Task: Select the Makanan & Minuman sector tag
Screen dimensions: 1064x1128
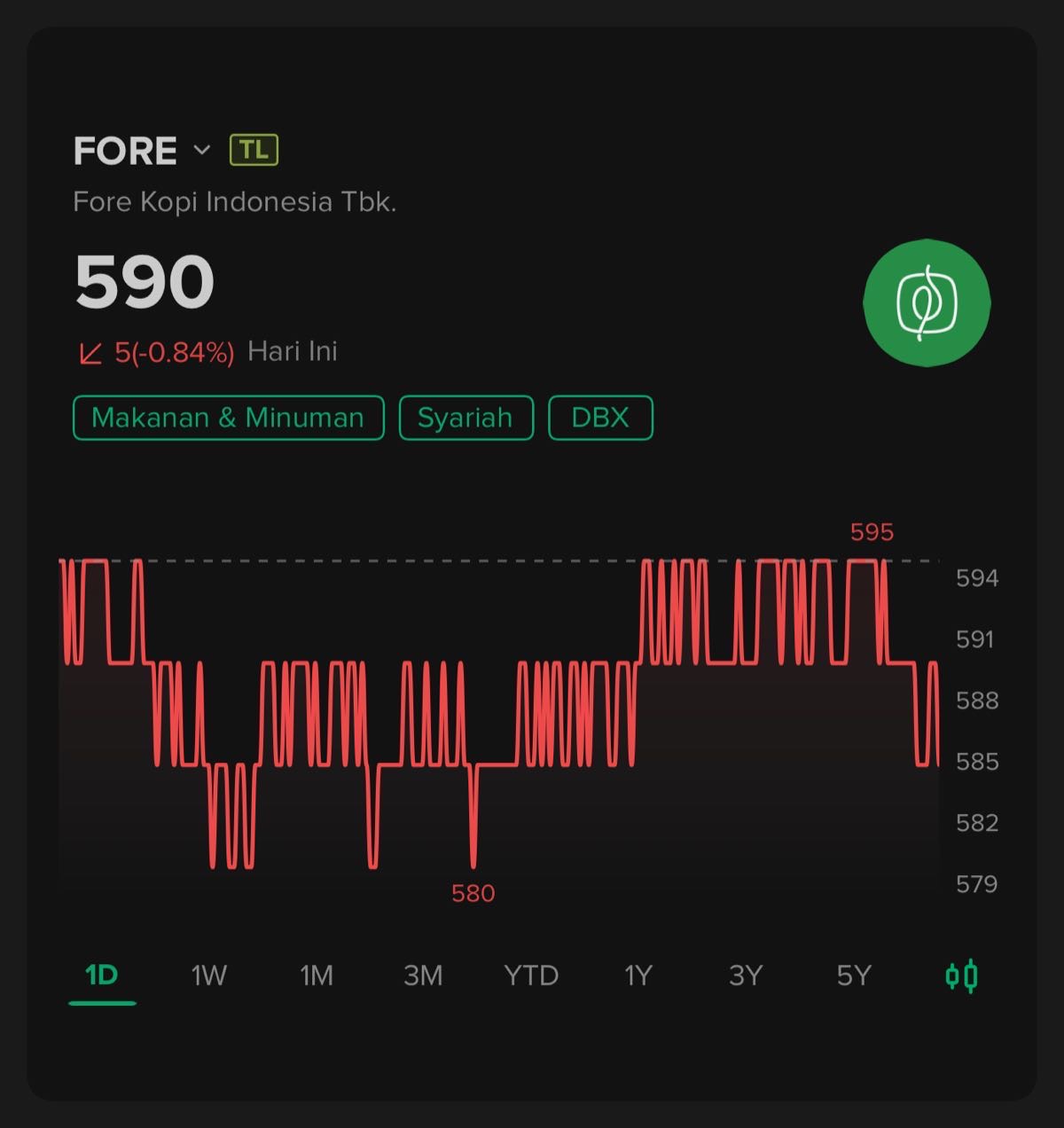Action: [x=228, y=418]
